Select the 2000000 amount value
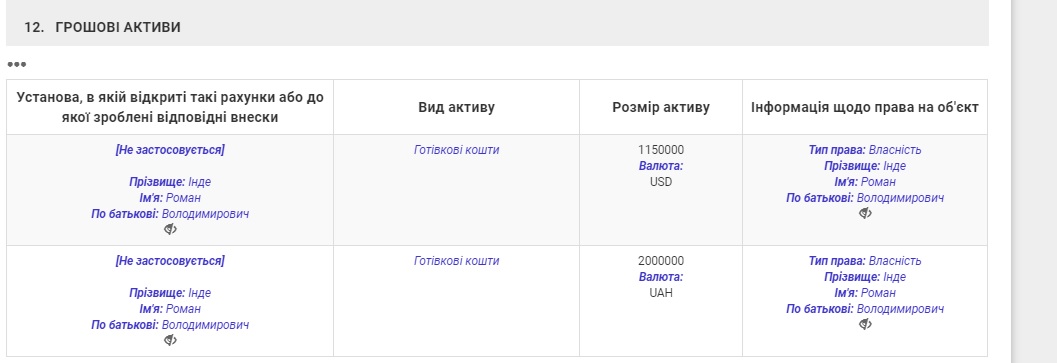The image size is (1057, 363). (x=661, y=261)
